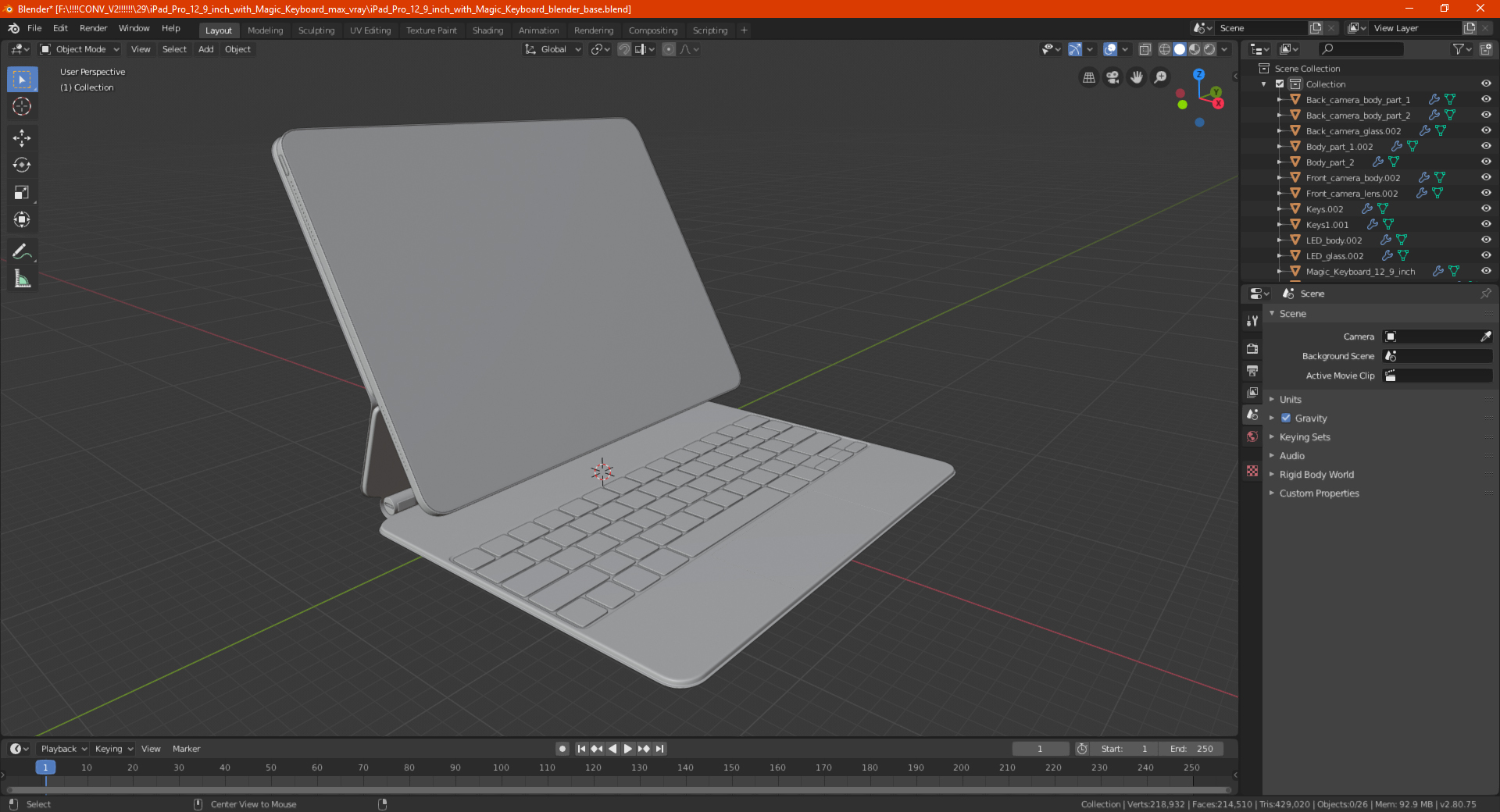The width and height of the screenshot is (1500, 812).
Task: Select Magic_Keyboard_12_9_inch in outliner
Action: tap(1360, 272)
